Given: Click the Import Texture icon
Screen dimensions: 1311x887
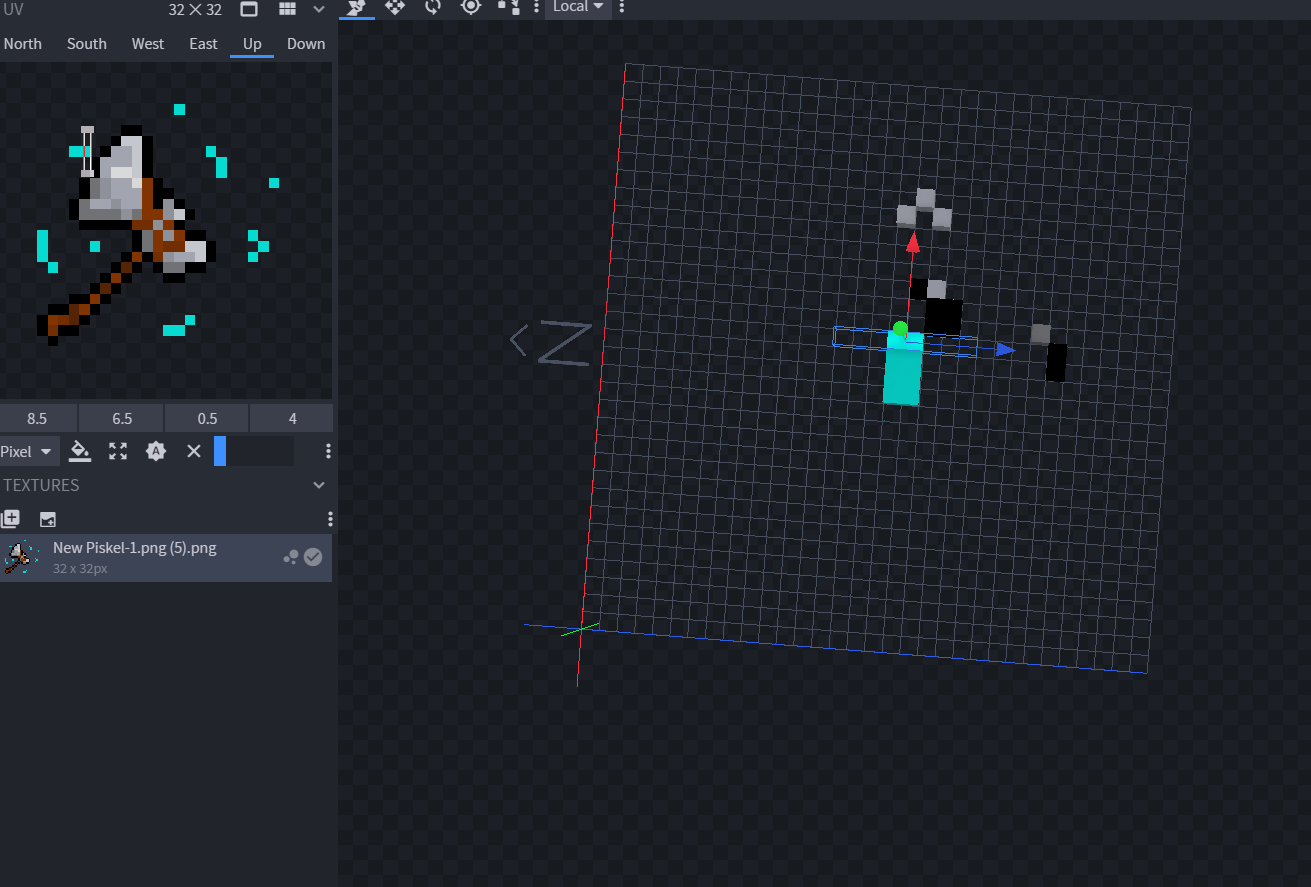Looking at the screenshot, I should click(x=47, y=519).
